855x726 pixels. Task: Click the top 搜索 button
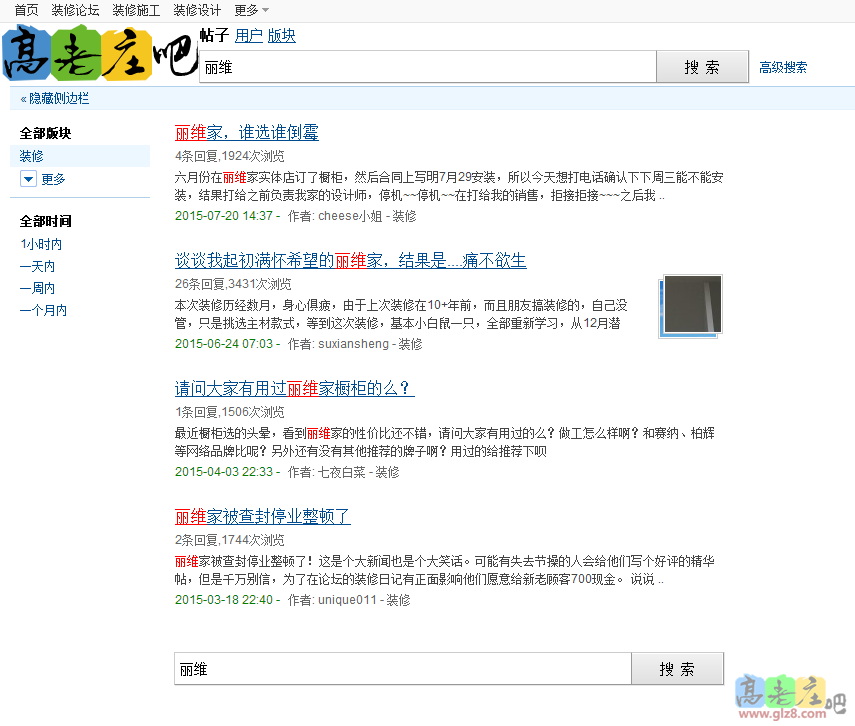pos(701,66)
